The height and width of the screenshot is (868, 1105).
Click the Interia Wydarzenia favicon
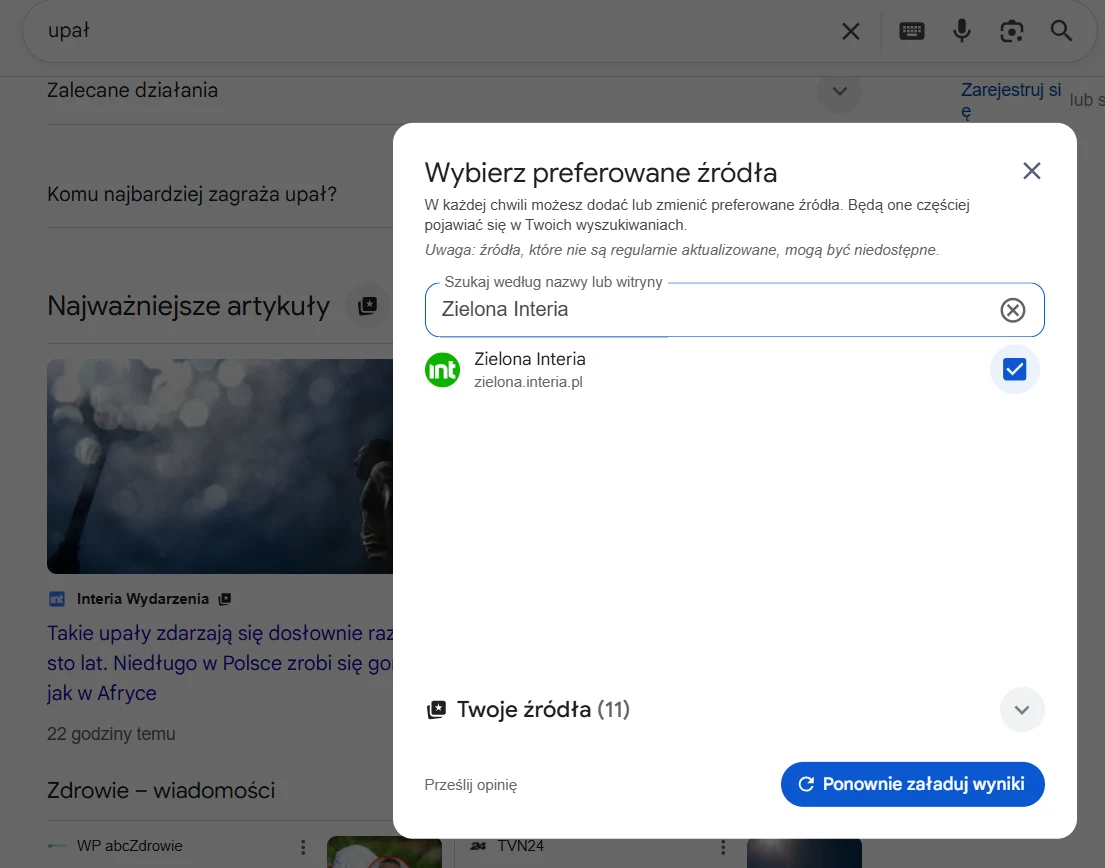[x=57, y=599]
